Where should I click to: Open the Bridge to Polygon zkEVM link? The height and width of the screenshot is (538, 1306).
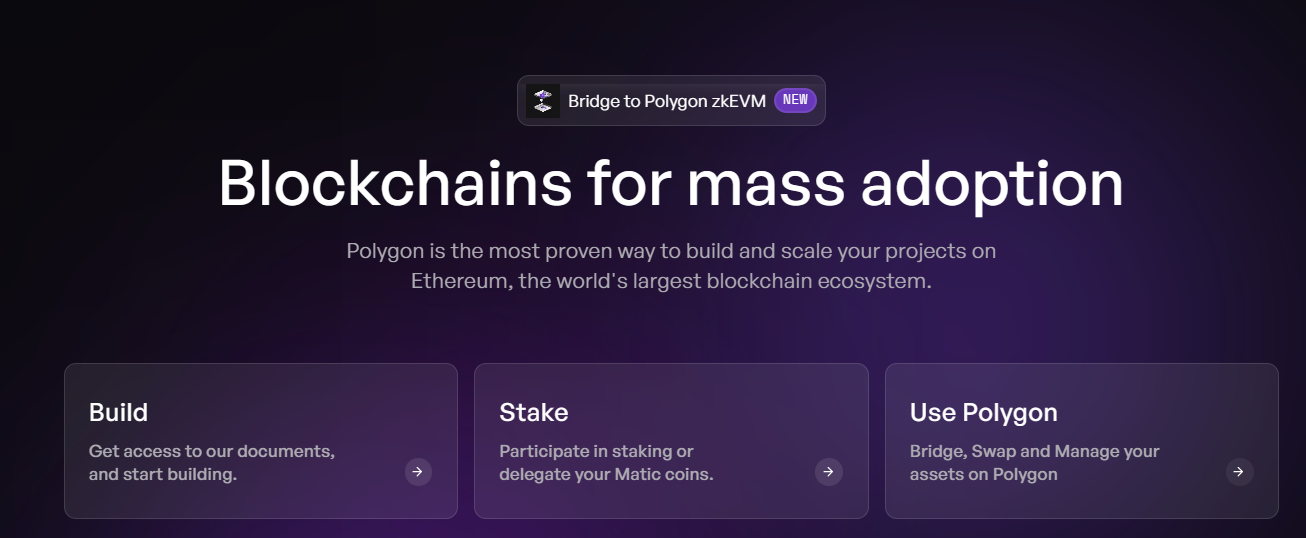[x=666, y=101]
